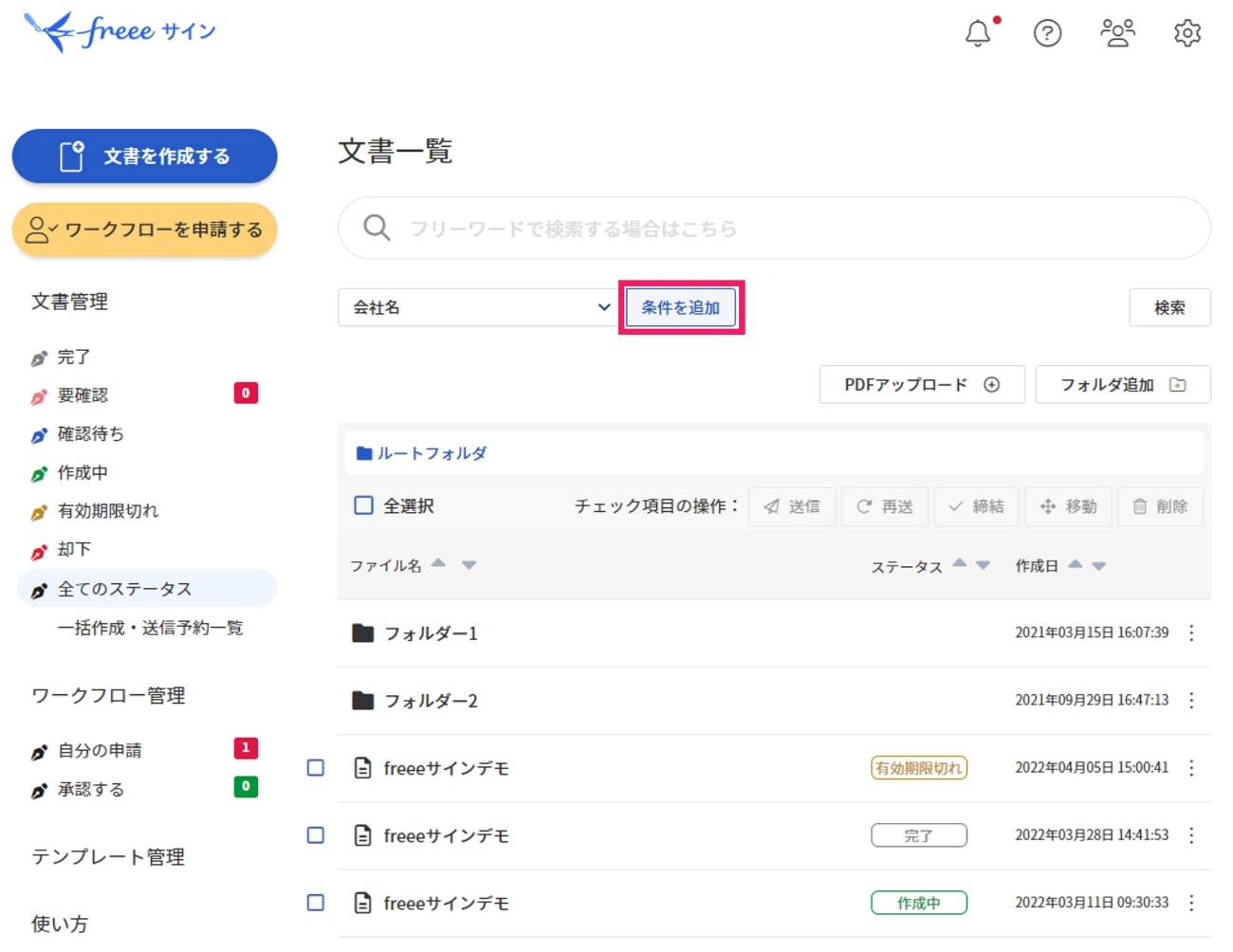
Task: Click document icon of 有効期限切れ file
Action: pos(362,767)
